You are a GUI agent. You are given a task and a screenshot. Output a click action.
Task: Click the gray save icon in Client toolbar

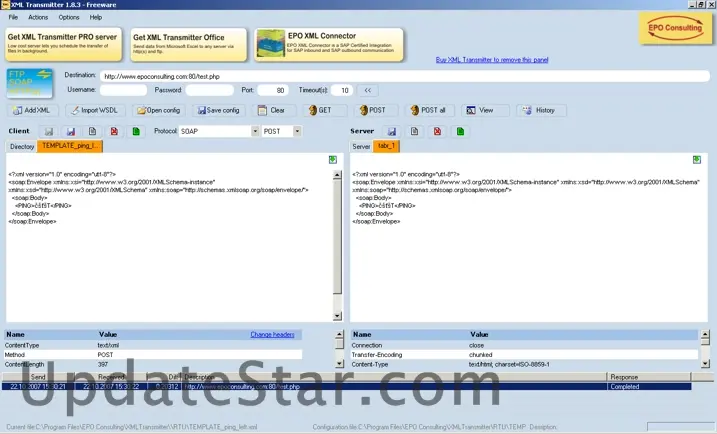point(48,132)
